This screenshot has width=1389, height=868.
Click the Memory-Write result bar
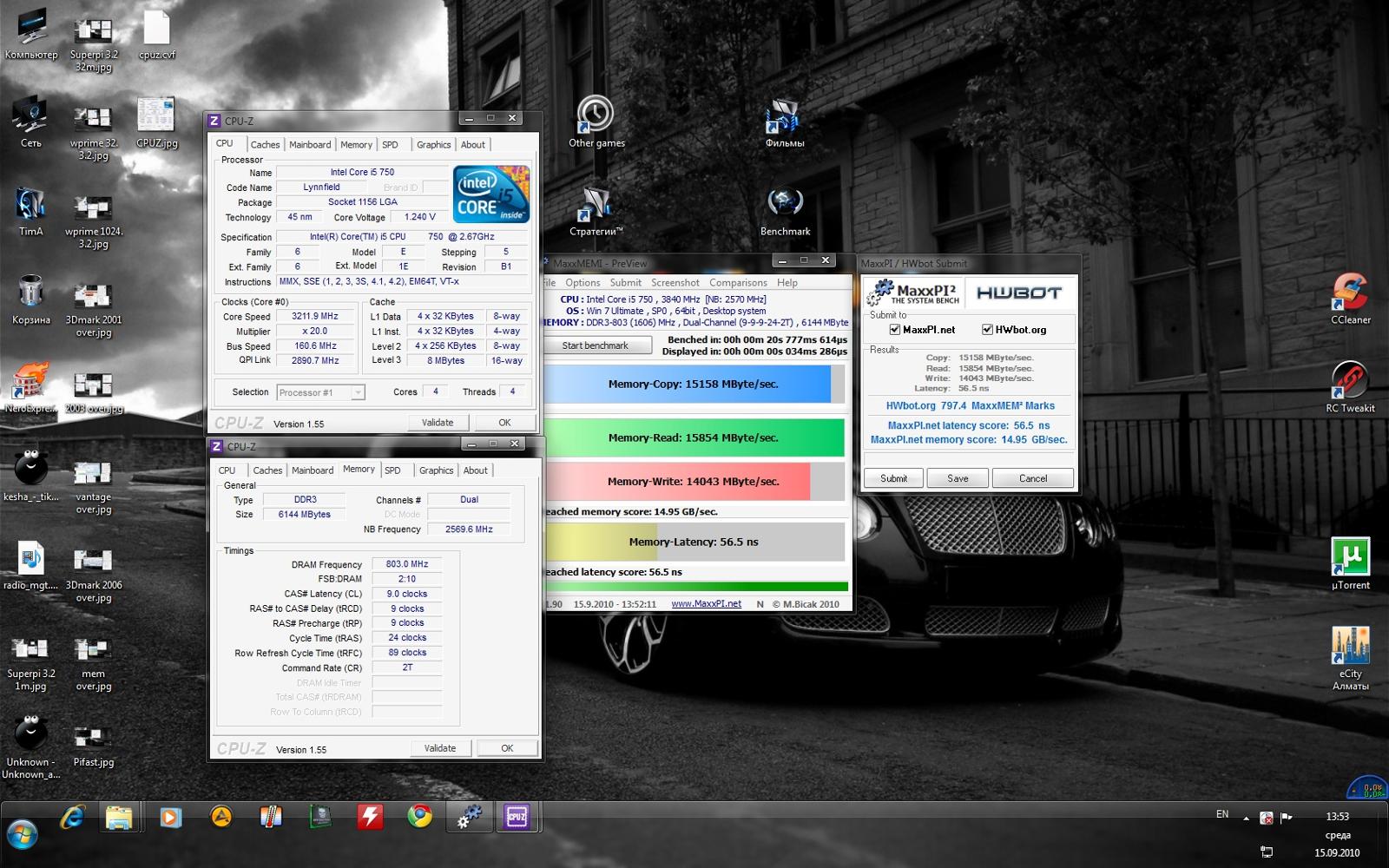click(x=693, y=481)
